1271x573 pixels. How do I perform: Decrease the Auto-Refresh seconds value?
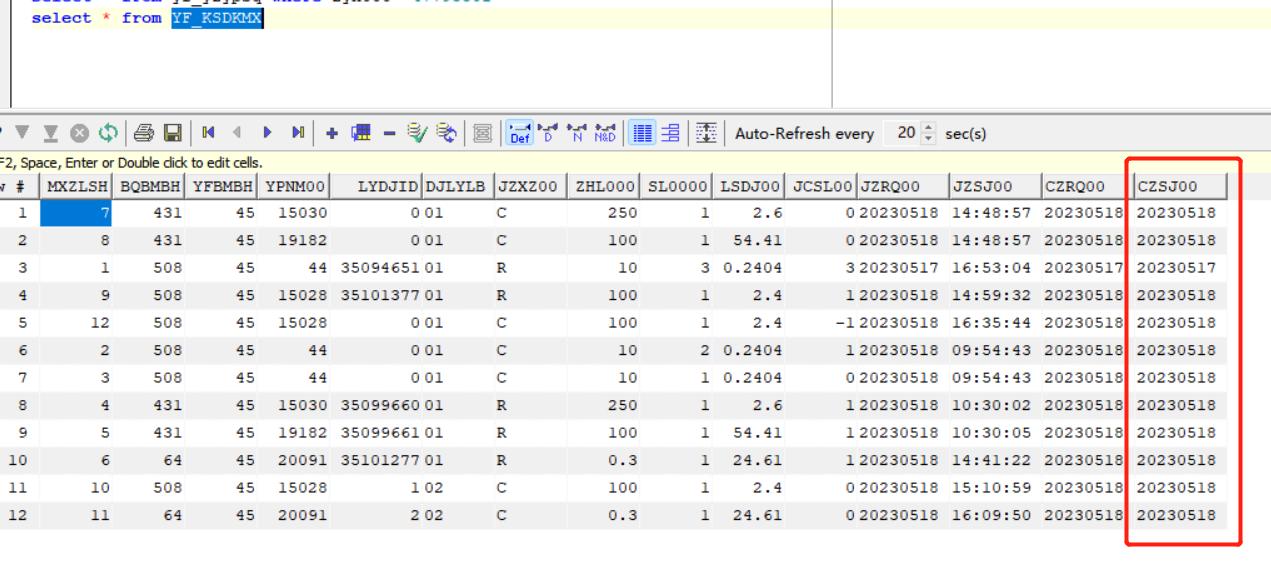[926, 139]
